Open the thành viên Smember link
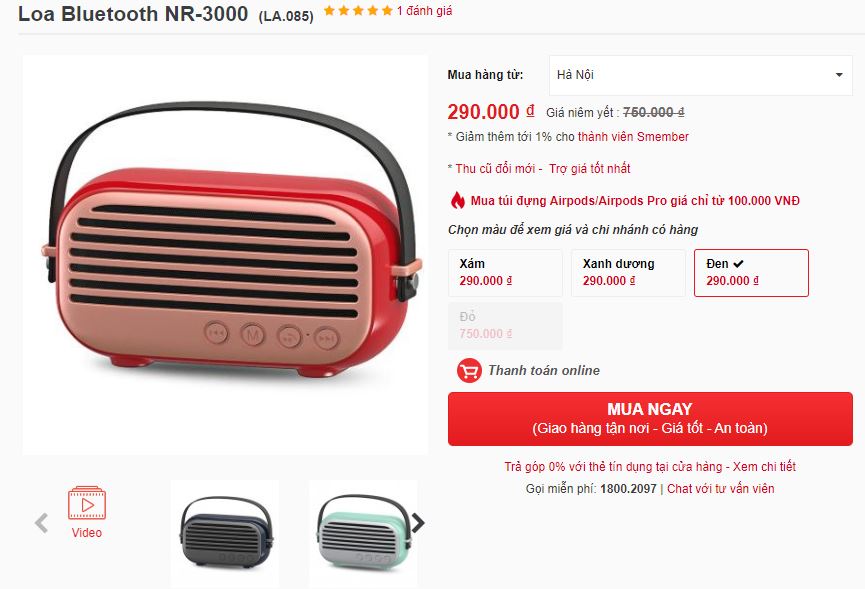865x589 pixels. [x=633, y=137]
